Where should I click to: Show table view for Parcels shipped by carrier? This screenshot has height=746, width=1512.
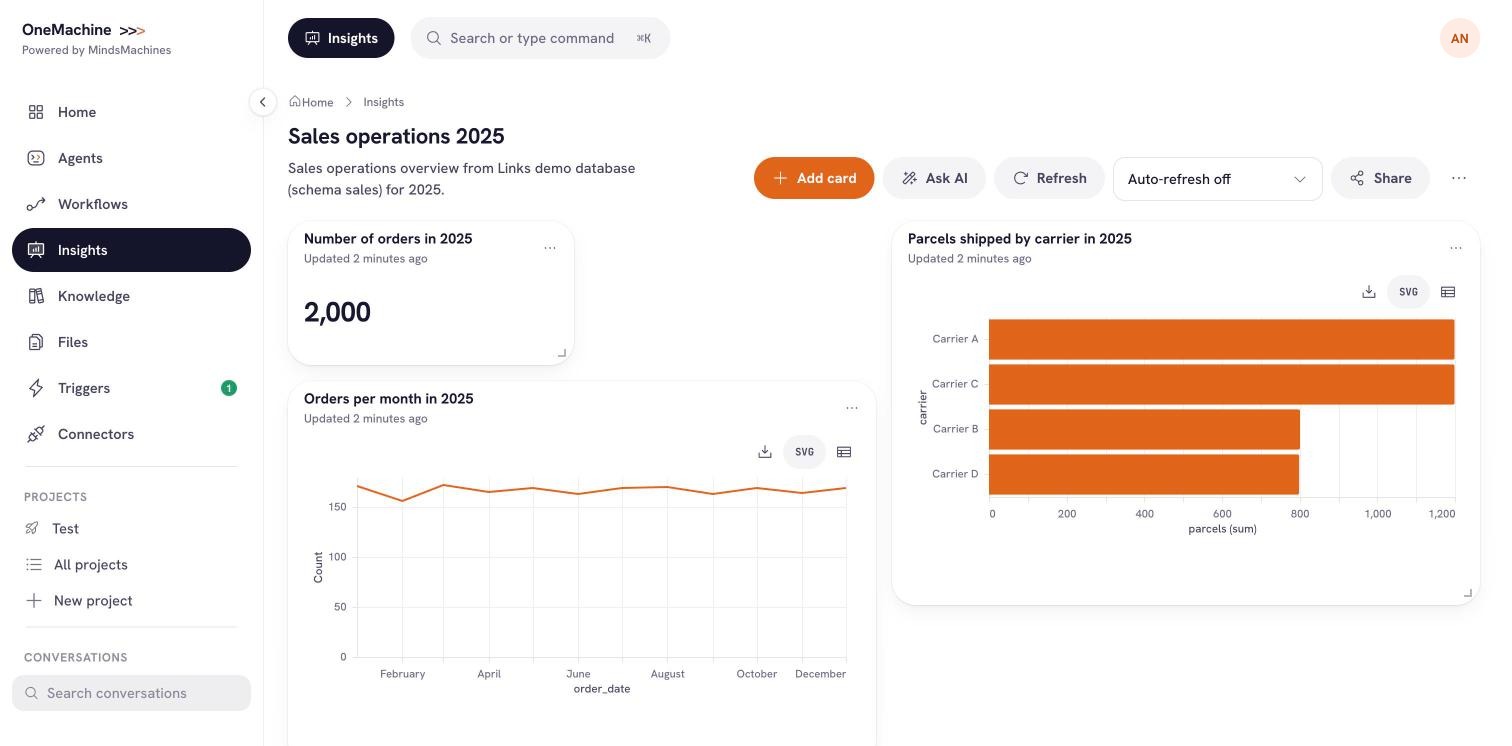(x=1448, y=292)
